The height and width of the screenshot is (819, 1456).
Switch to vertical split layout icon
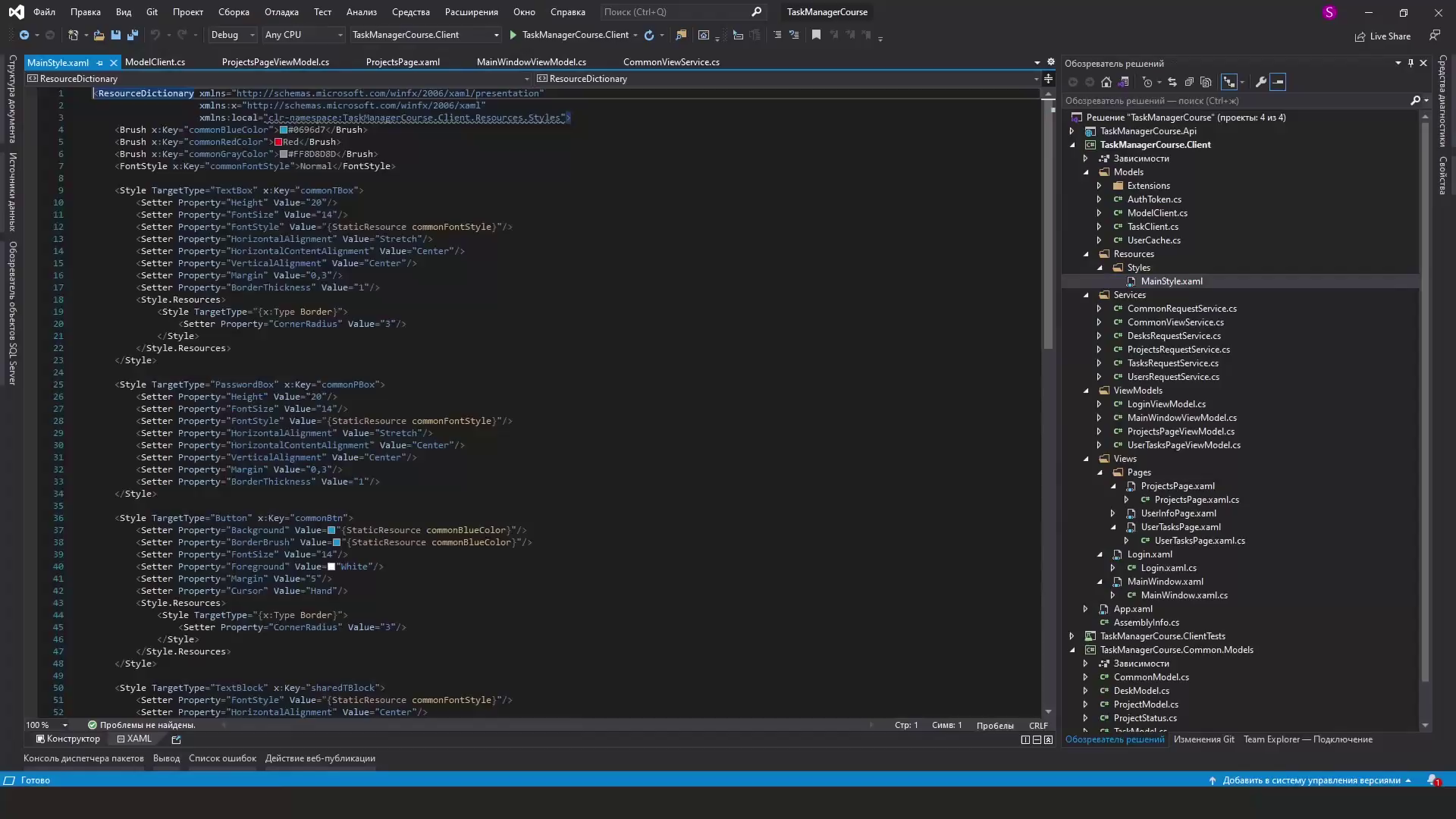coord(1025,739)
